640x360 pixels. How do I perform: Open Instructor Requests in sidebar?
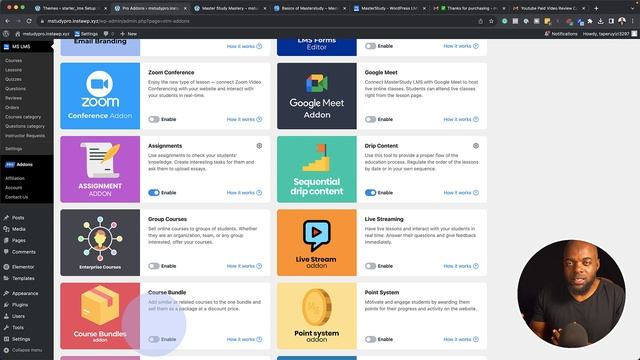pos(25,136)
